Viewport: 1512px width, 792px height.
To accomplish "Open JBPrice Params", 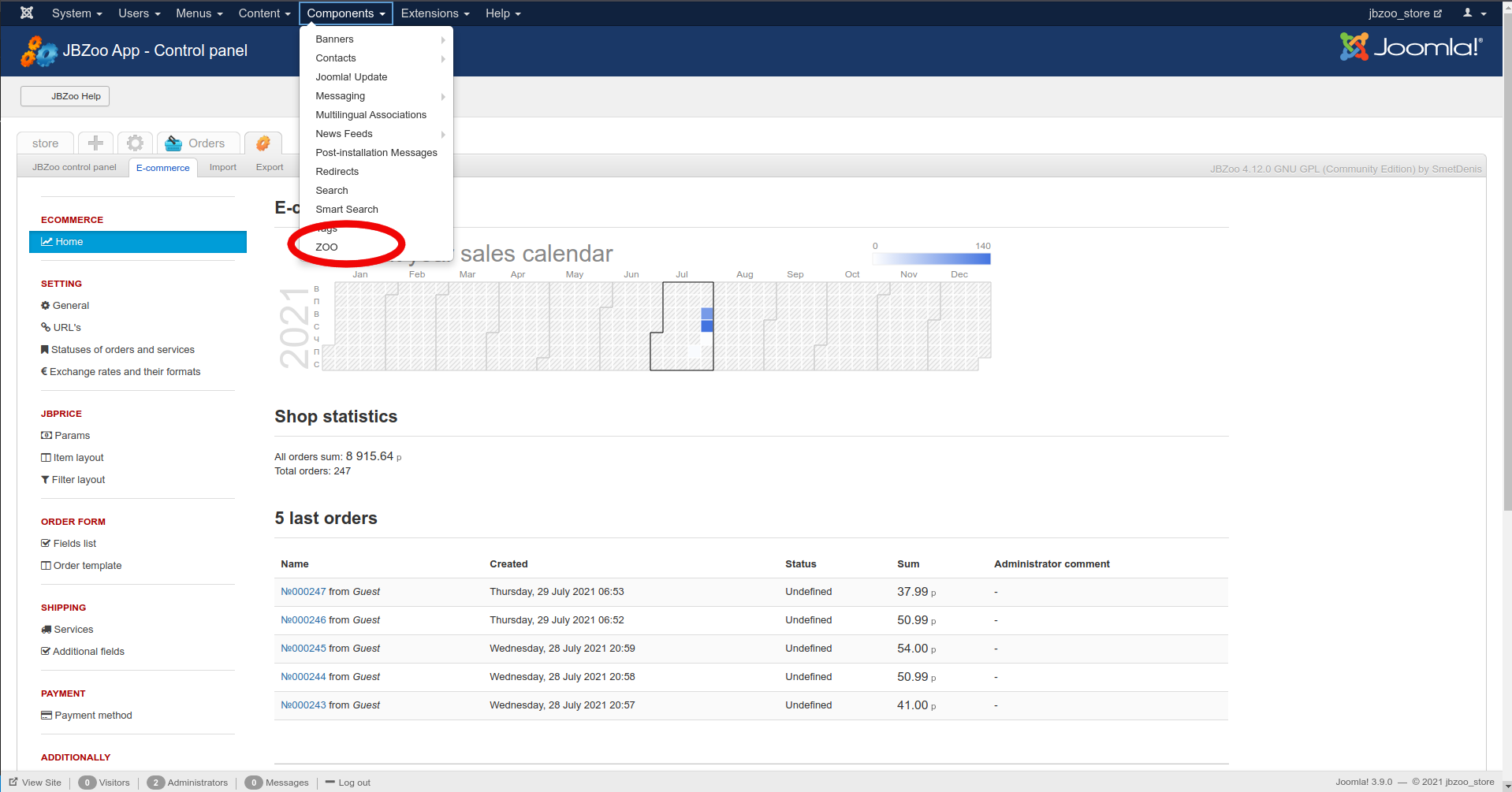I will (x=65, y=435).
